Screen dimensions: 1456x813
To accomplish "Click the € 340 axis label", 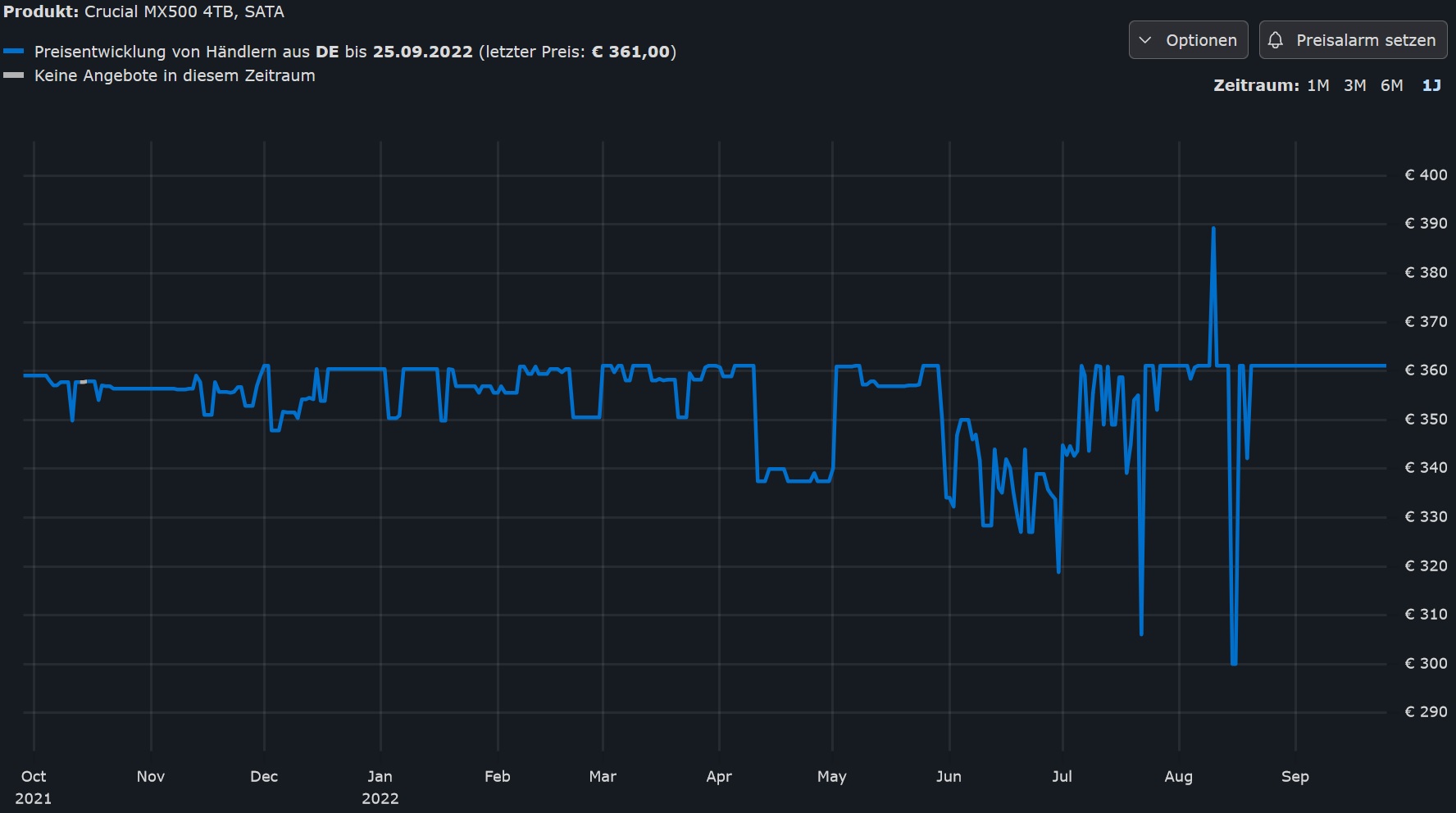I will [1426, 467].
